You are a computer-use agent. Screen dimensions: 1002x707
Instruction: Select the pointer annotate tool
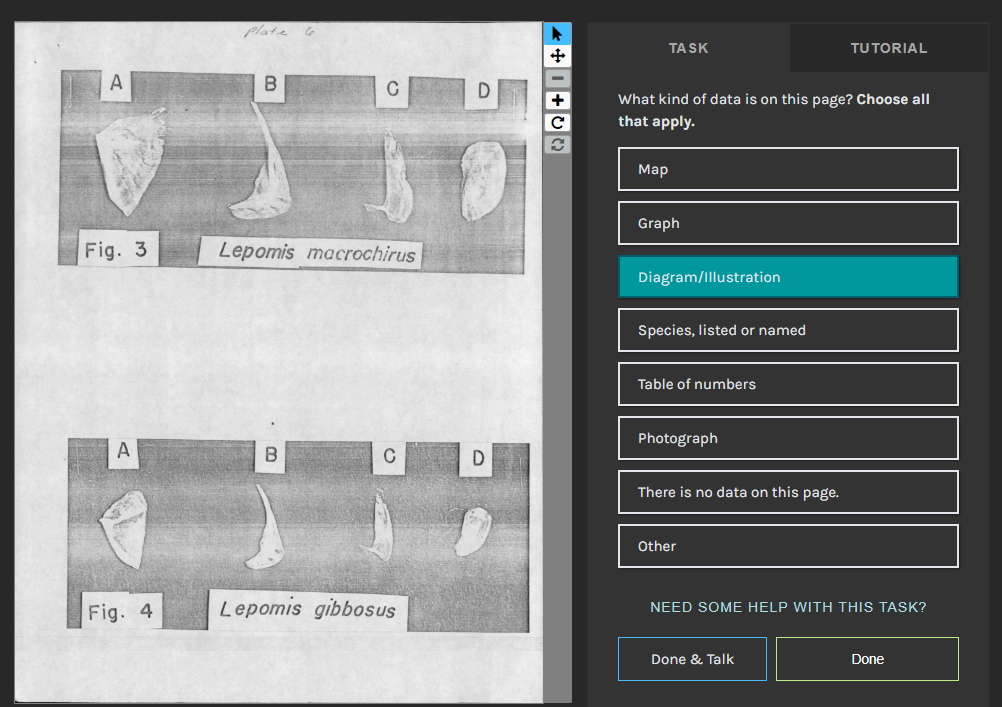[x=557, y=33]
